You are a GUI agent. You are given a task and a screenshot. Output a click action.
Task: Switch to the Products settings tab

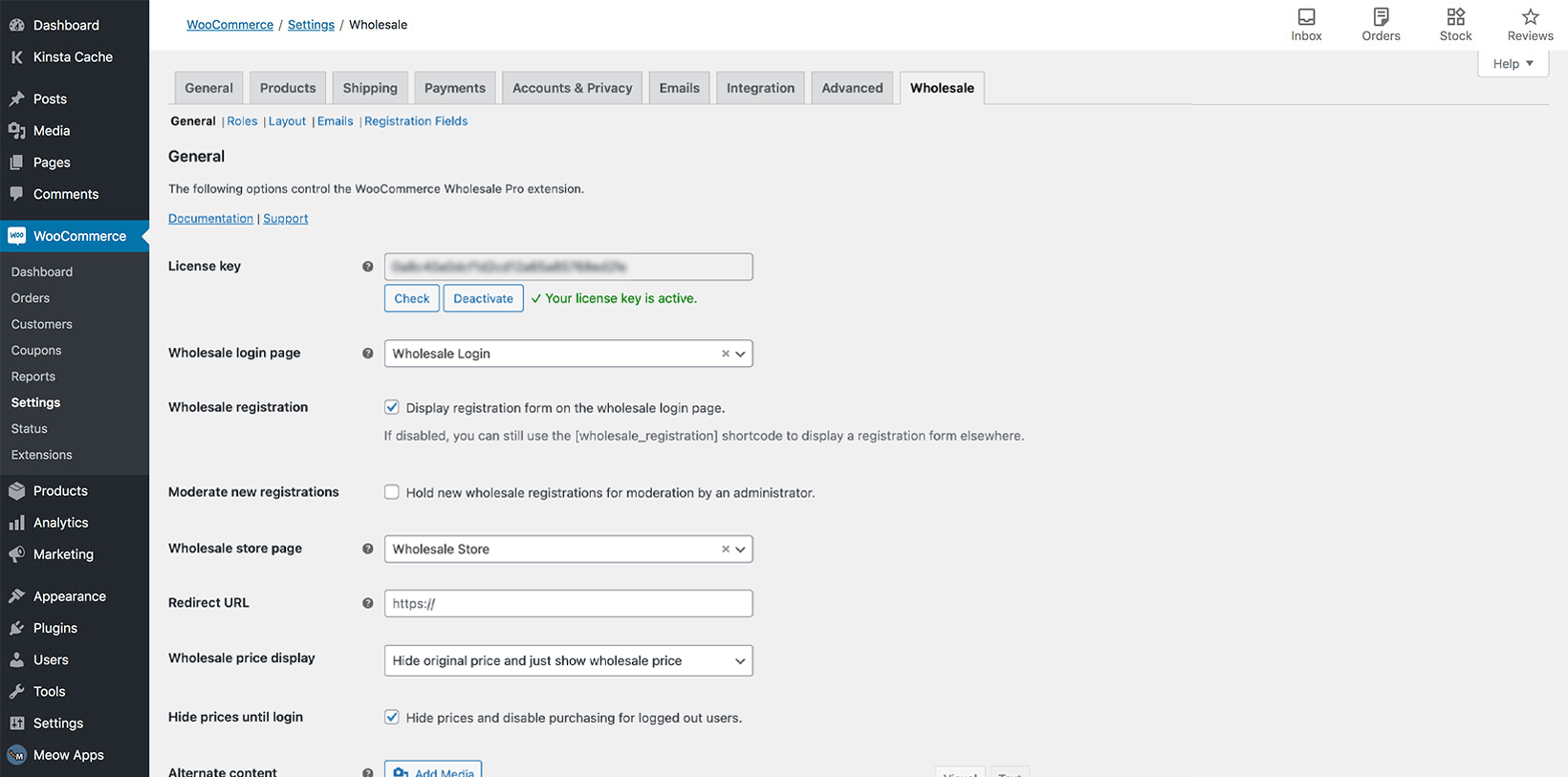click(x=288, y=88)
